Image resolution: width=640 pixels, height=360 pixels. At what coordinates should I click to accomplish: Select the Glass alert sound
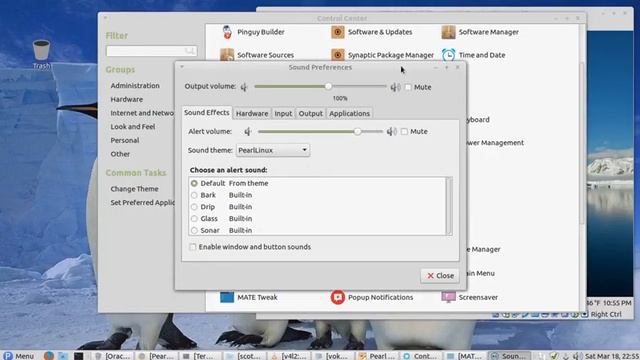[194, 219]
